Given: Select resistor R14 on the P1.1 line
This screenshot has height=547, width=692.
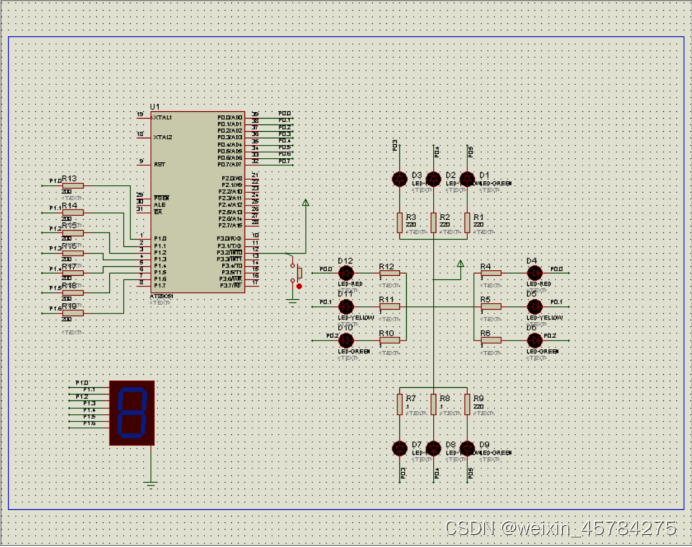Looking at the screenshot, I should pyautogui.click(x=73, y=213).
